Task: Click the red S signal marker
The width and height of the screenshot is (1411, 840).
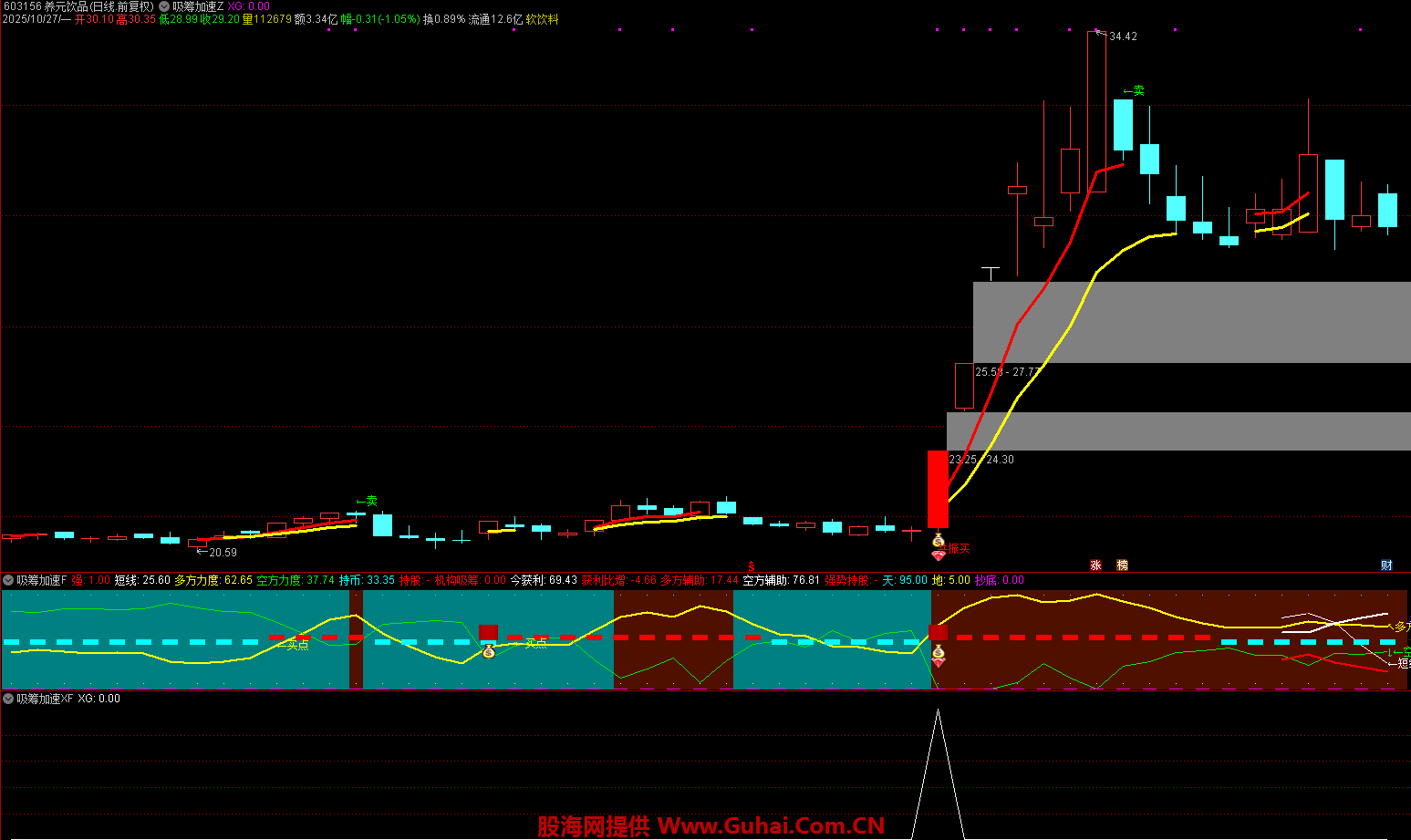Action: pyautogui.click(x=752, y=566)
